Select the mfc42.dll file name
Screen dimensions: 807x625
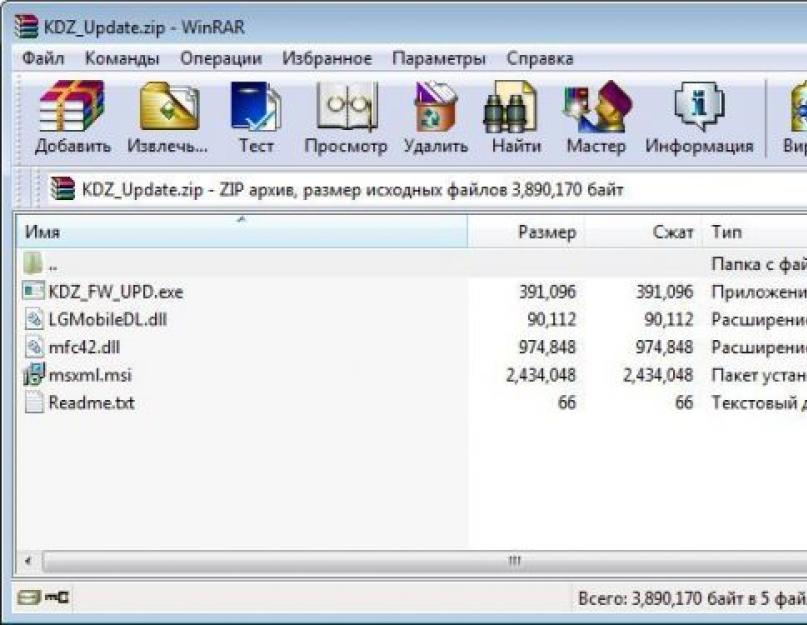pyautogui.click(x=84, y=348)
